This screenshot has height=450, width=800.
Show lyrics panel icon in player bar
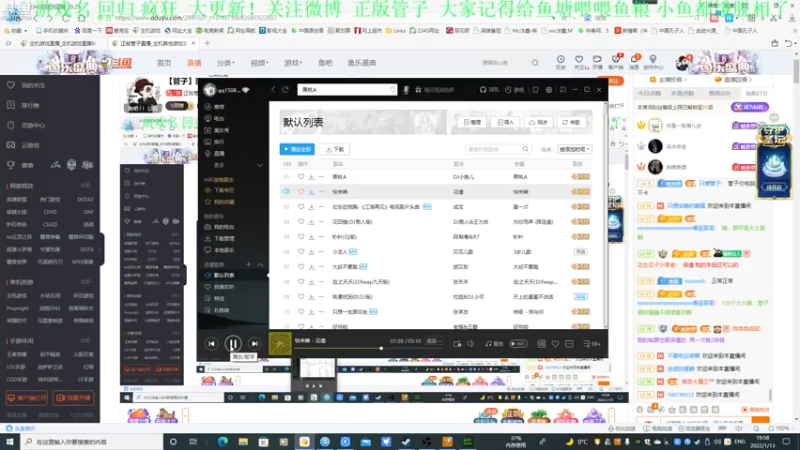(541, 344)
